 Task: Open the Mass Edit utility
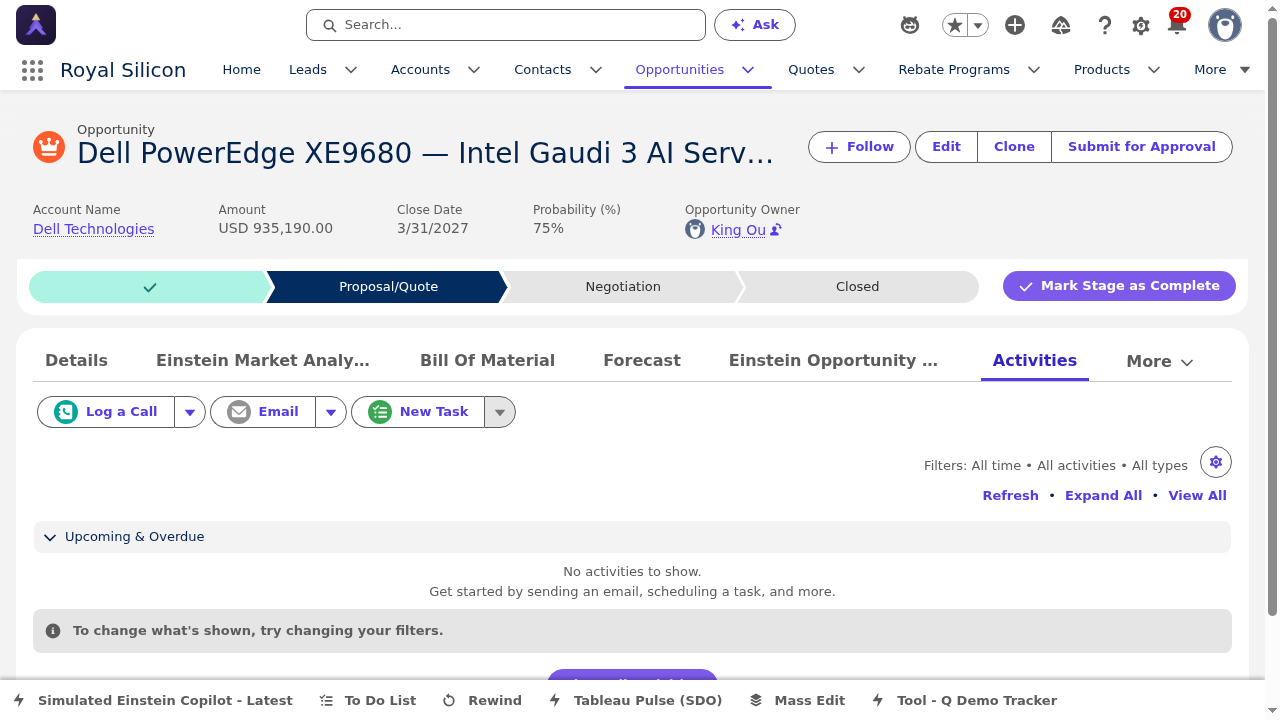point(797,700)
